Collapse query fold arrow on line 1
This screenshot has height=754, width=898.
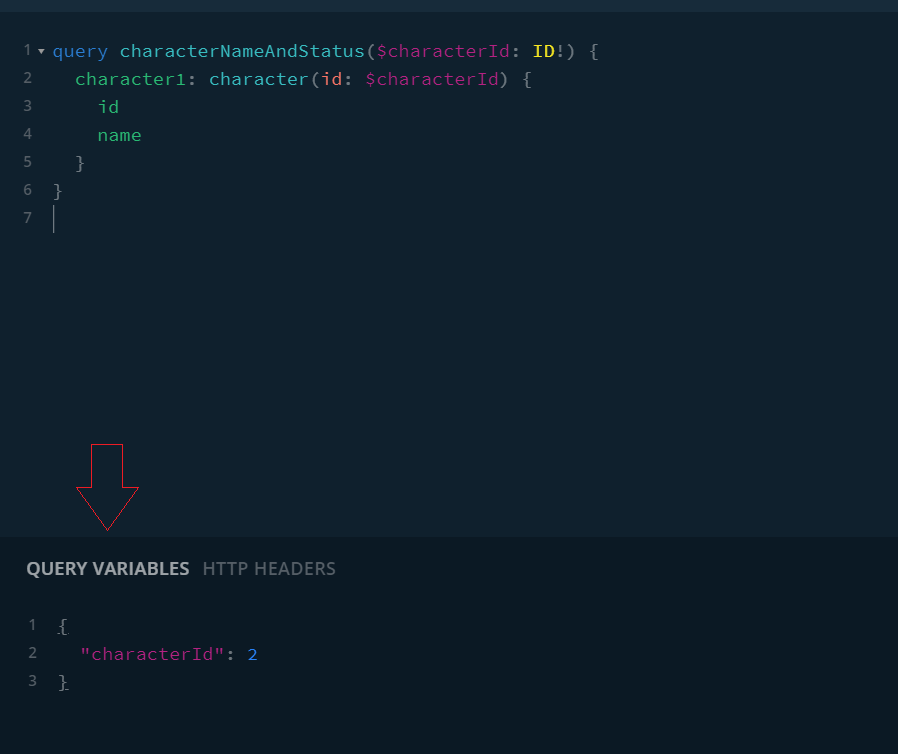pos(41,51)
